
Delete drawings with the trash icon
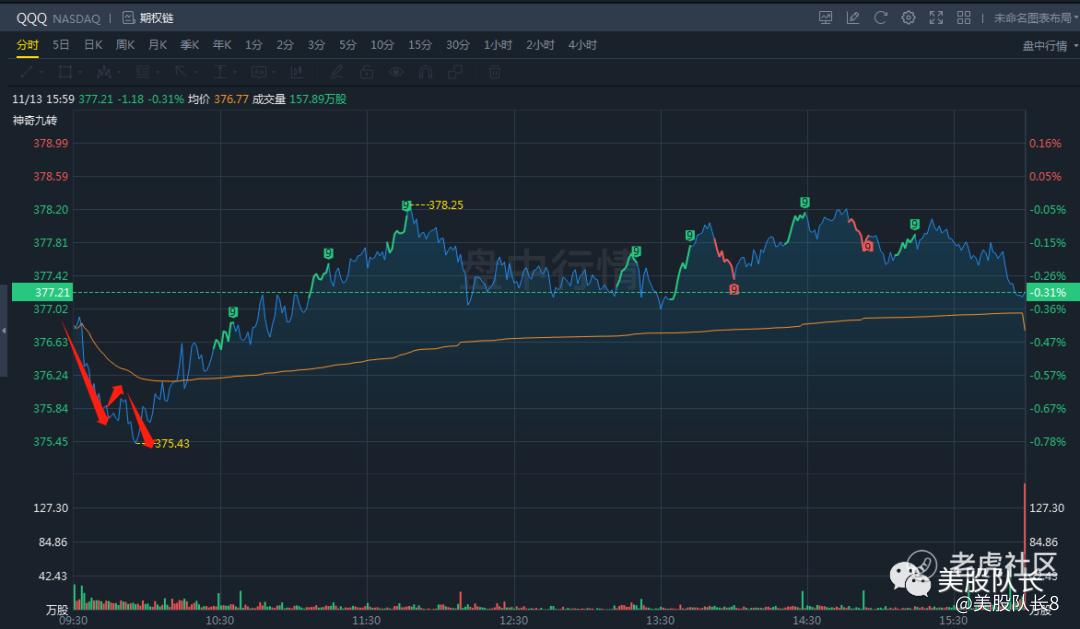494,72
